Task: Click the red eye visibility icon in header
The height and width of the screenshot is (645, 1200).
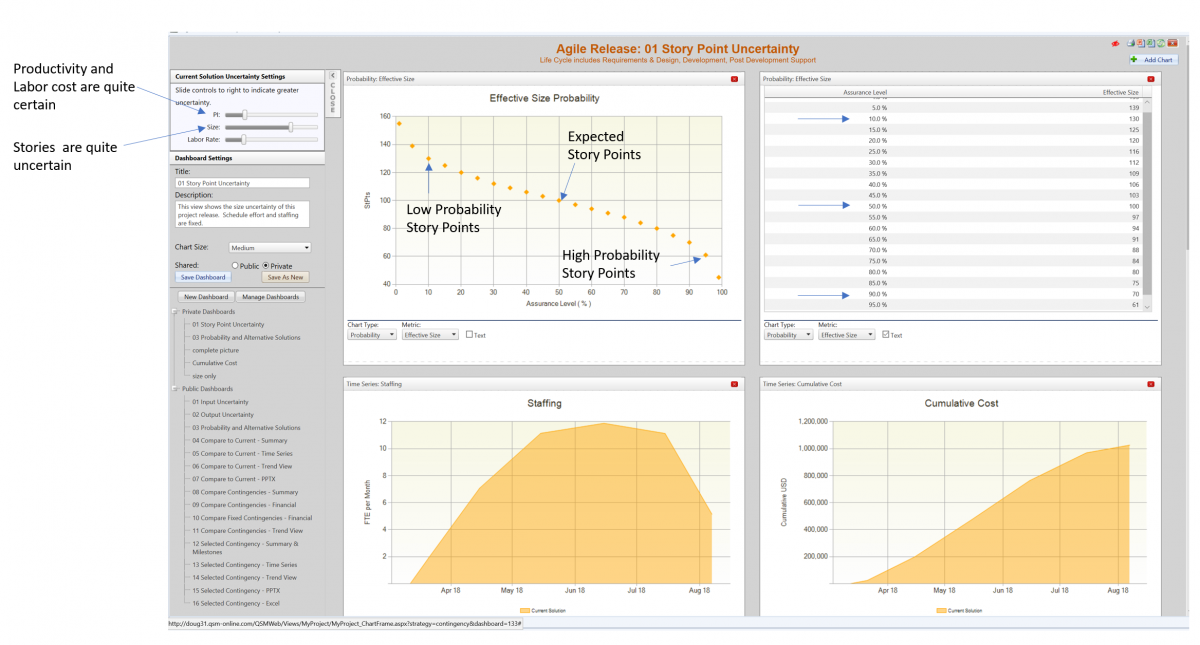Action: click(1115, 44)
